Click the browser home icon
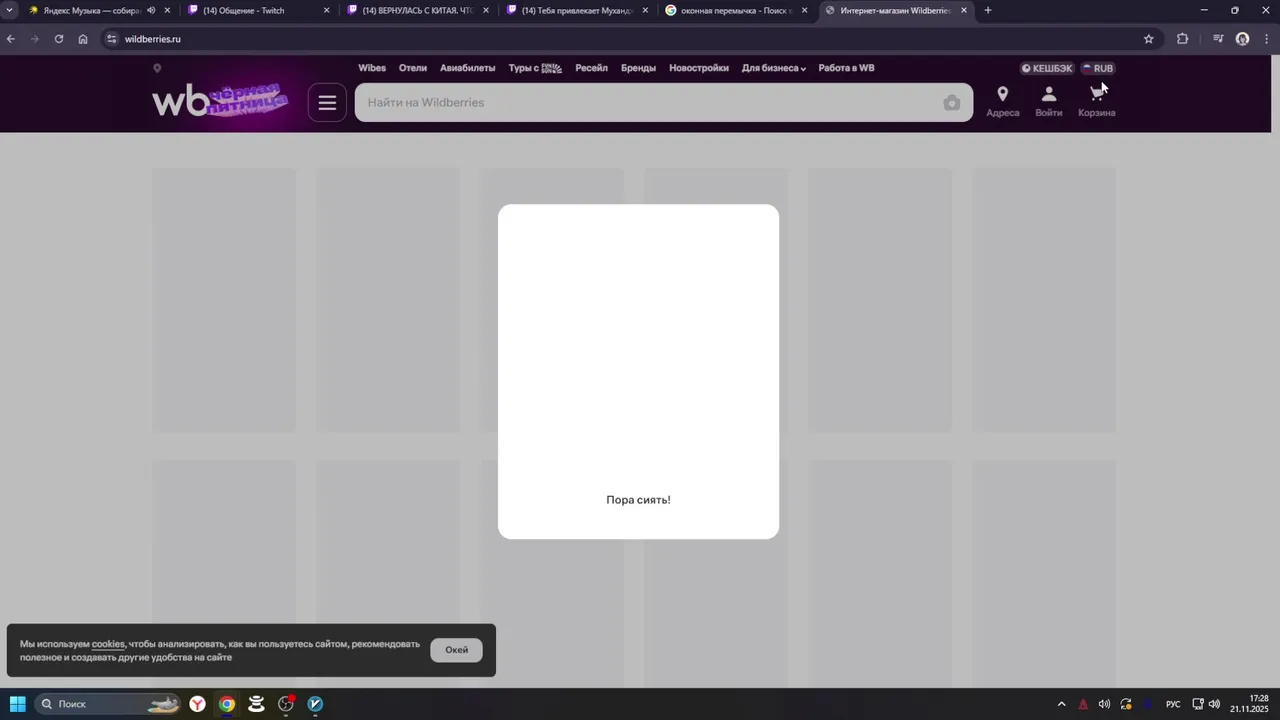 [83, 39]
